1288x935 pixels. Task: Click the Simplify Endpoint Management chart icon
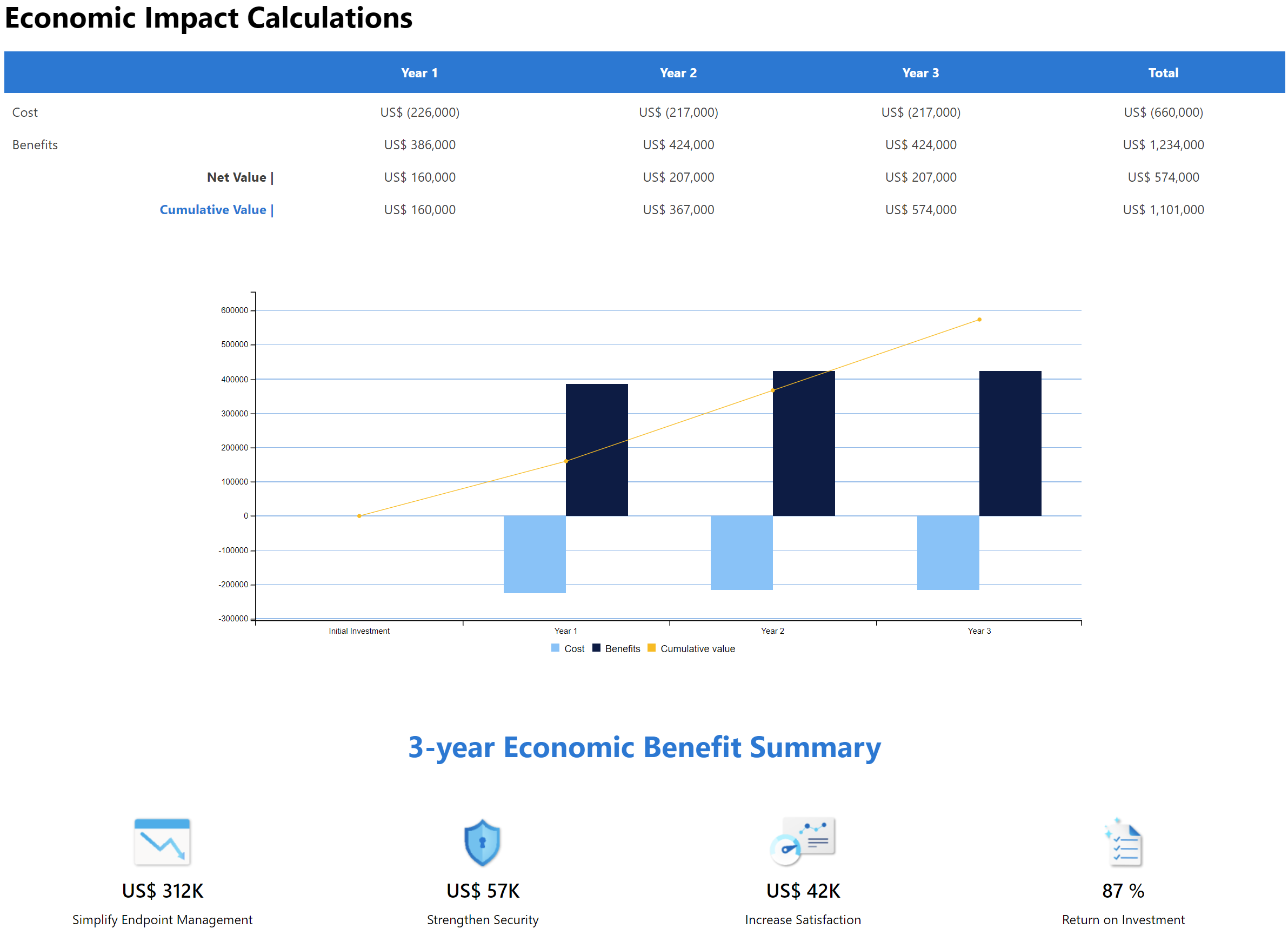pyautogui.click(x=162, y=842)
